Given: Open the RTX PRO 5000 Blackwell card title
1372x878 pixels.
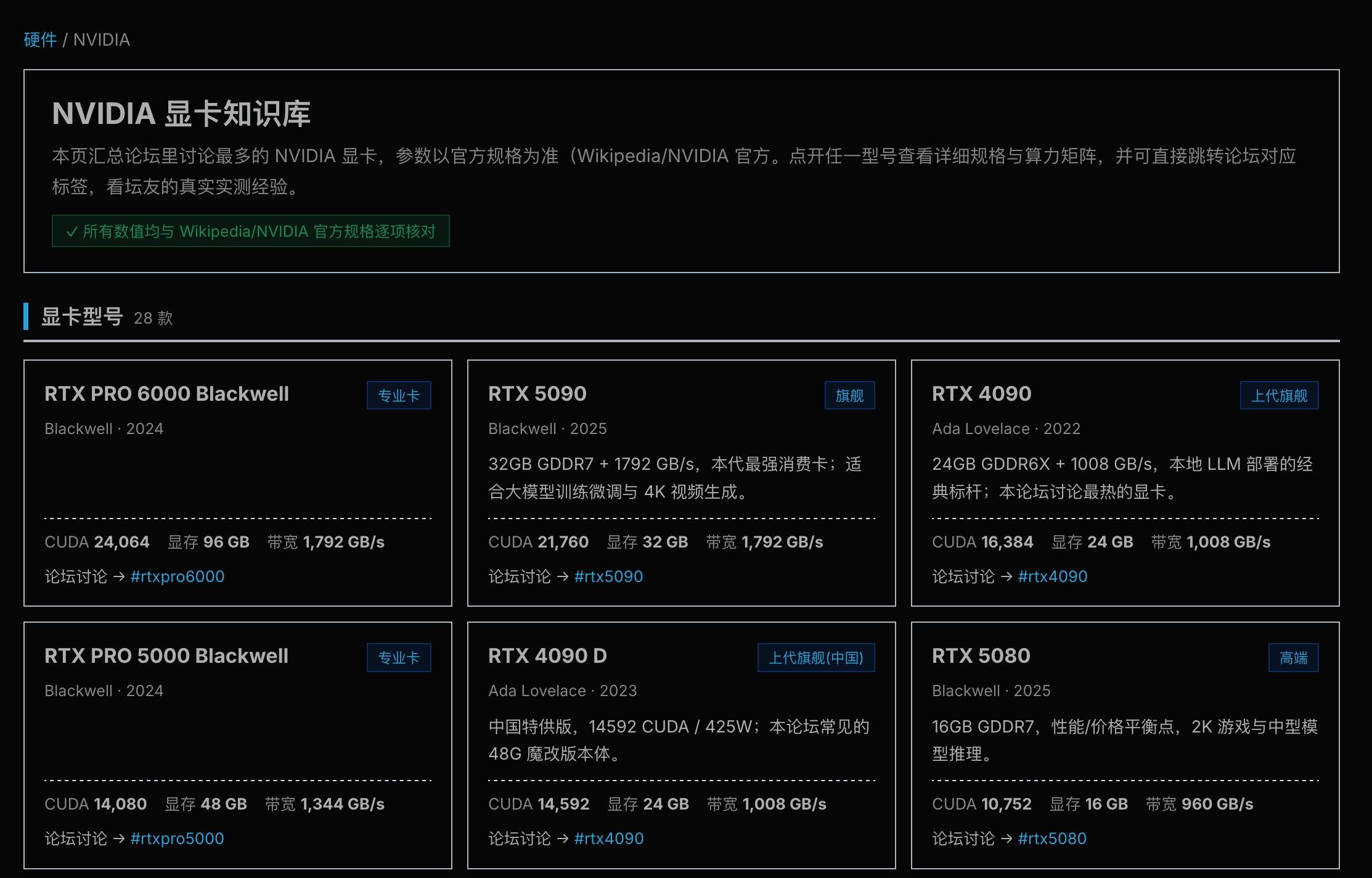Looking at the screenshot, I should tap(166, 655).
